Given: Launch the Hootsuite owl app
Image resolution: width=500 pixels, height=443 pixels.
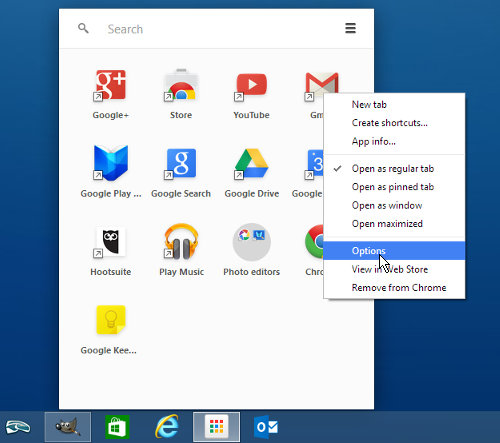Looking at the screenshot, I should point(111,242).
